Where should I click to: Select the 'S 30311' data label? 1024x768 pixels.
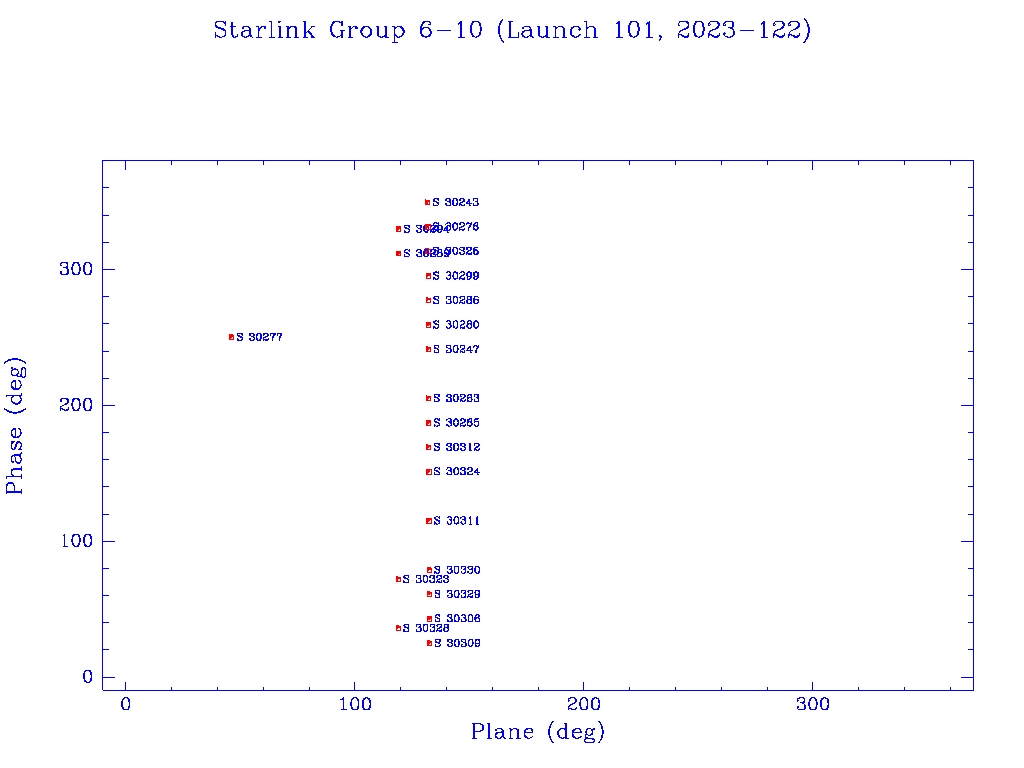[456, 521]
